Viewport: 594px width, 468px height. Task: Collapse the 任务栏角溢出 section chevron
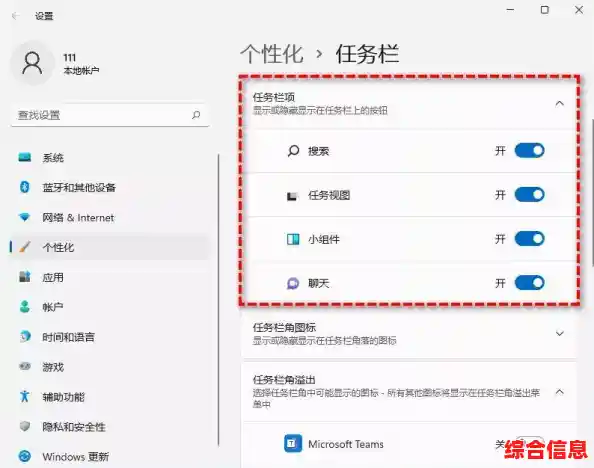560,391
